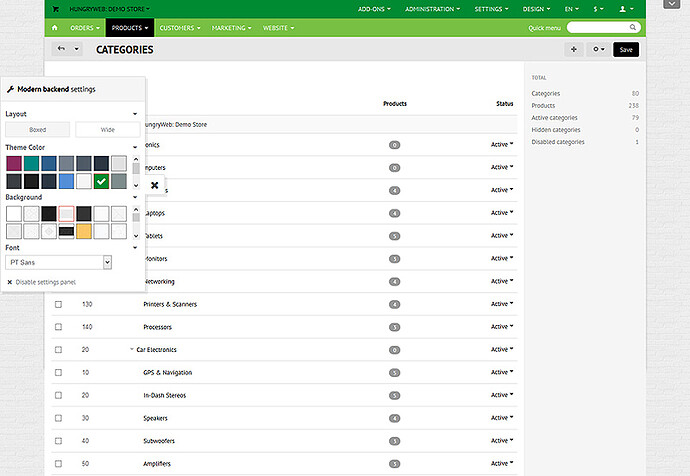Open the EN language dropdown
This screenshot has height=476, width=690.
pos(572,9)
